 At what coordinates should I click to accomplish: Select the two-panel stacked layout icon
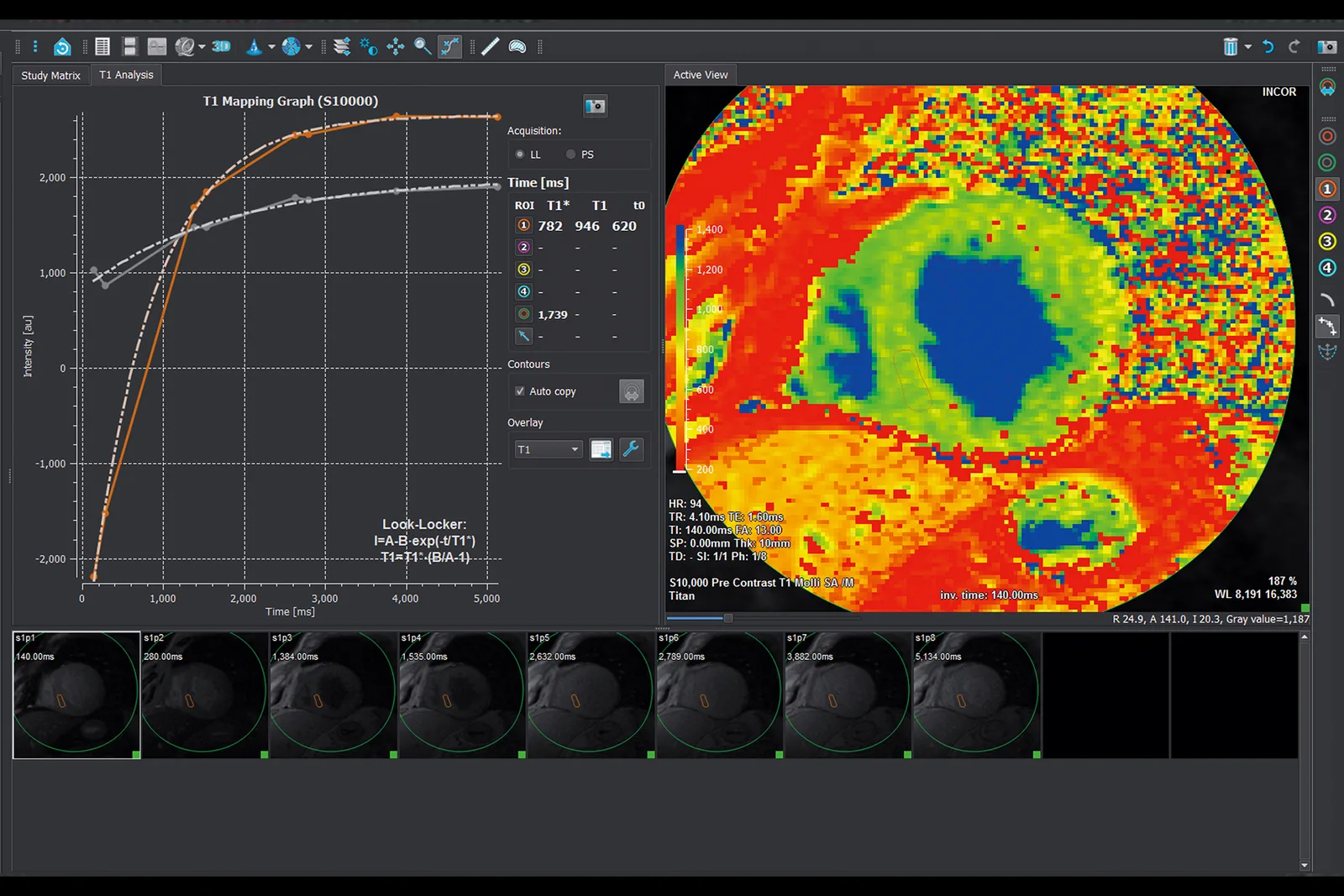[x=129, y=47]
